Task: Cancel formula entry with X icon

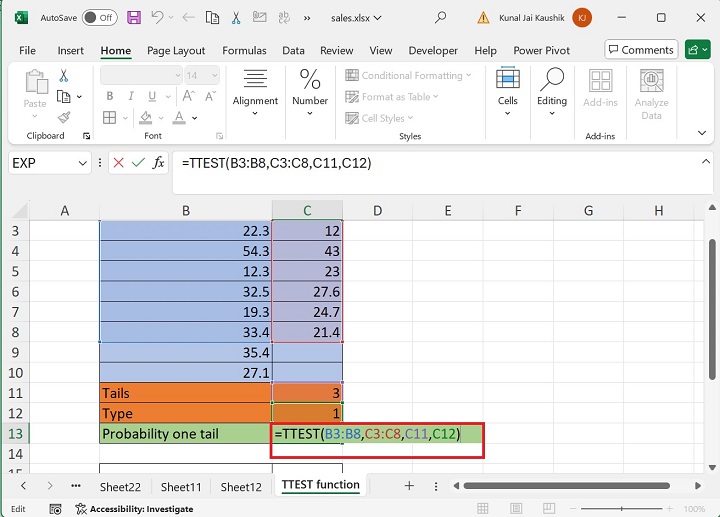Action: click(x=119, y=163)
